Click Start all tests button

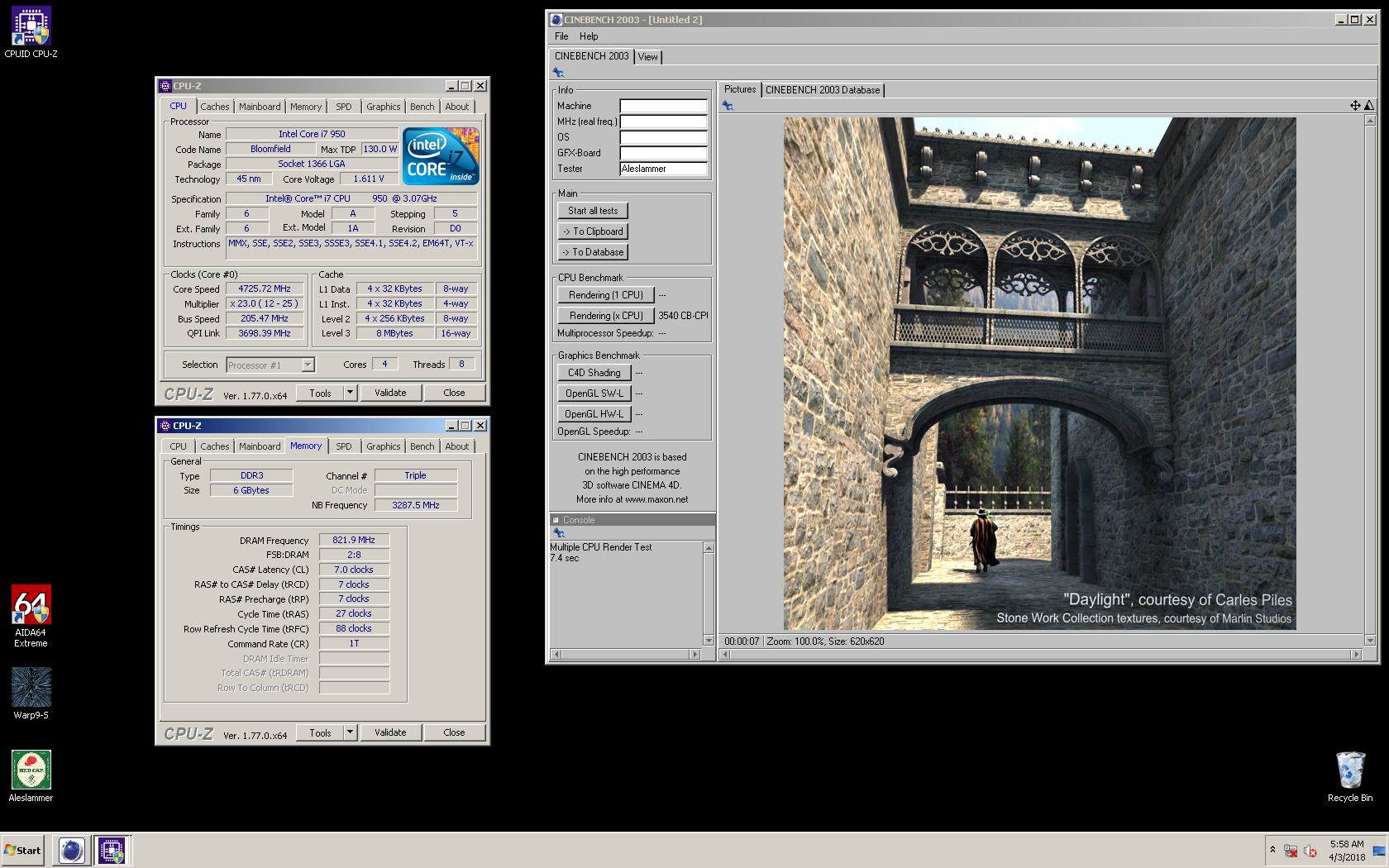click(593, 211)
